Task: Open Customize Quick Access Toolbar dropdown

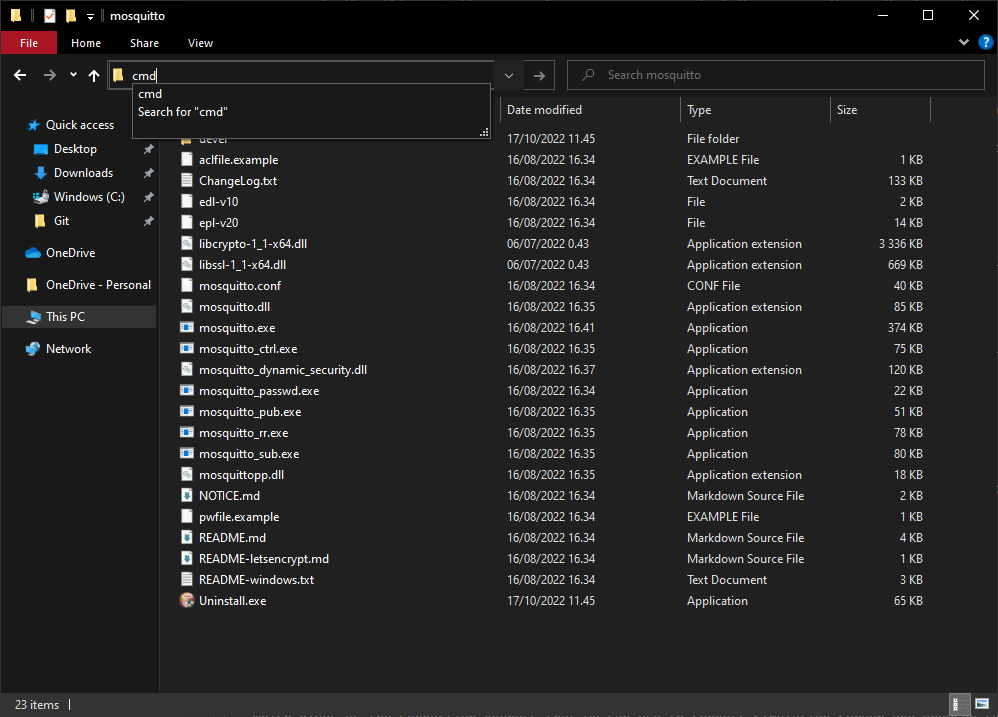Action: (90, 16)
